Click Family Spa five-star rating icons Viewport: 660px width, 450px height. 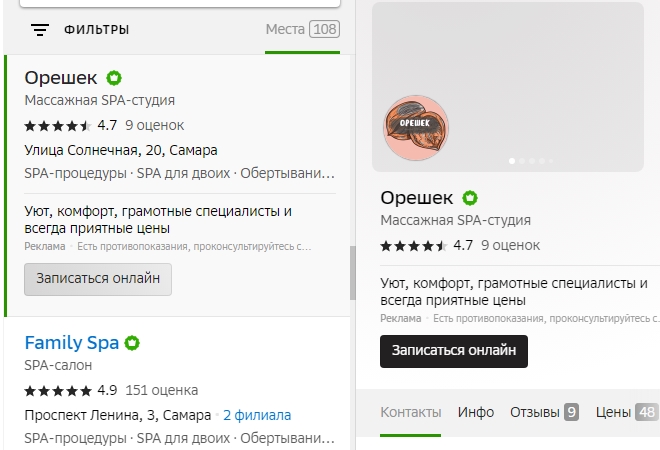click(x=58, y=390)
